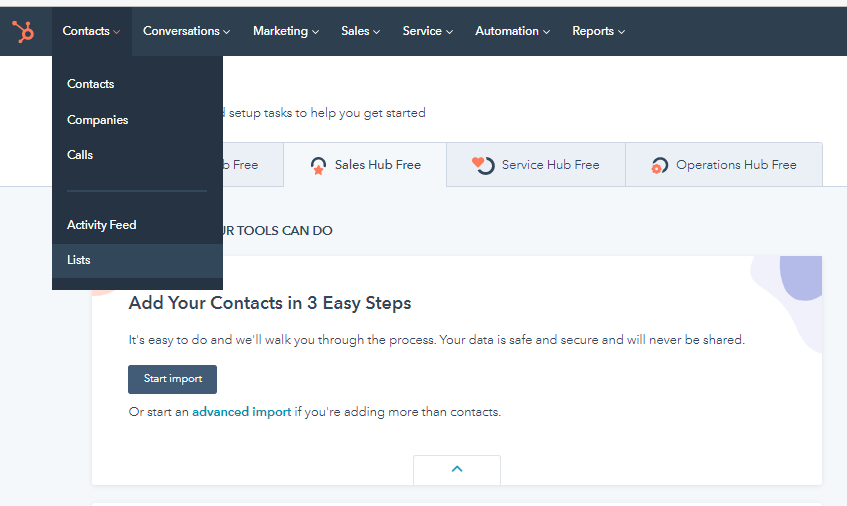Viewport: 847px width, 506px height.
Task: Select Contacts in the dropdown list
Action: [x=137, y=84]
